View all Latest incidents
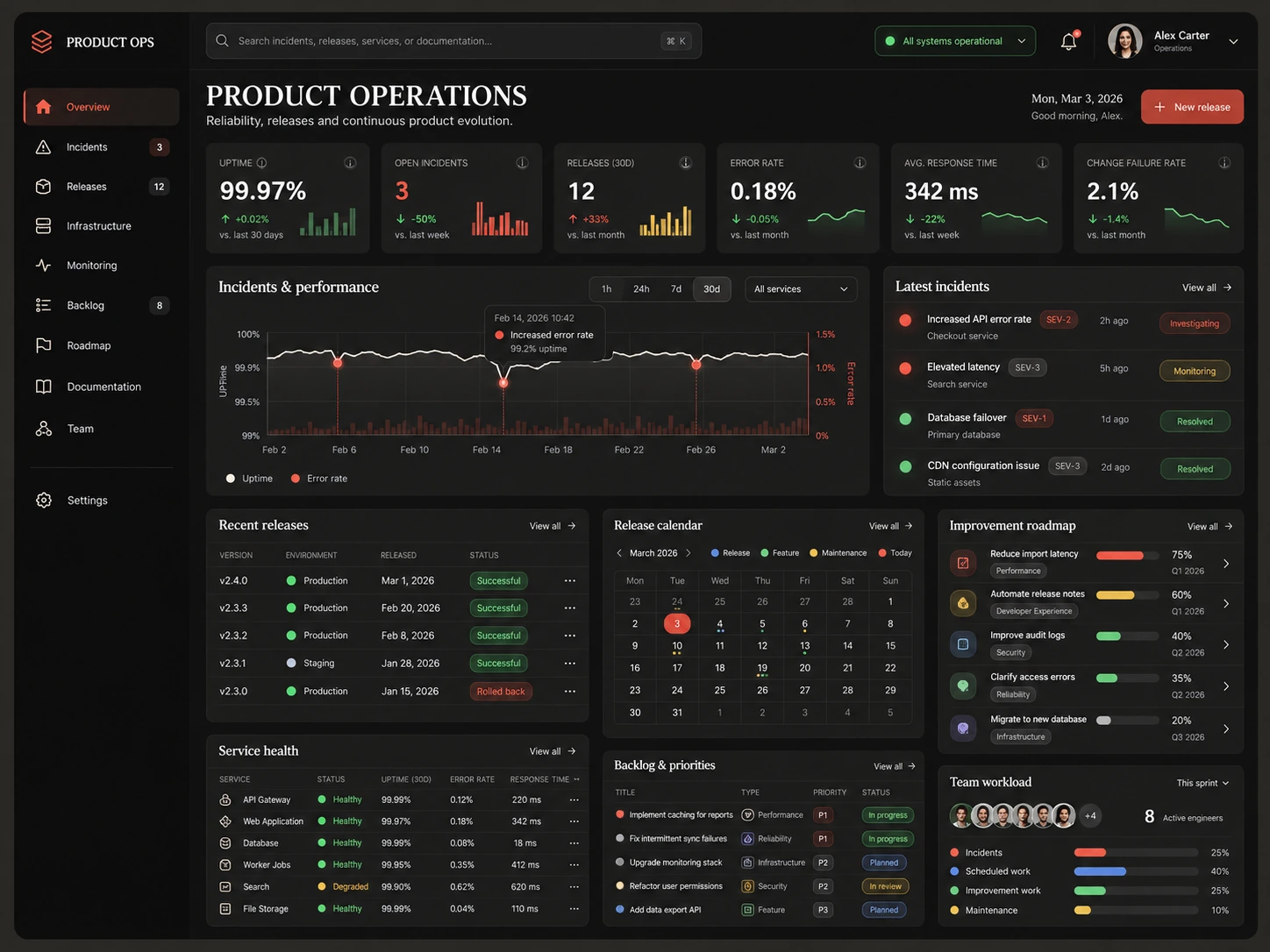 tap(1207, 288)
